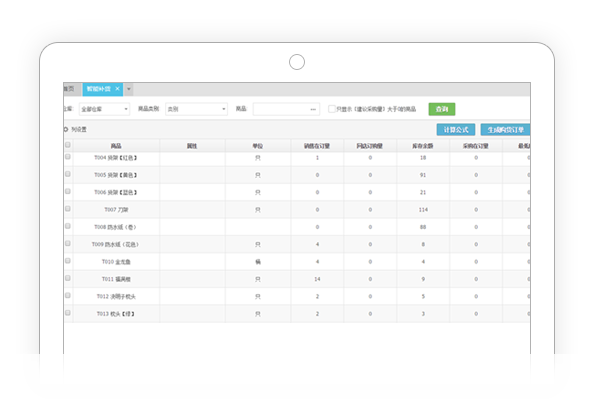
Task: Check the select-all header checkbox
Action: (x=68, y=145)
